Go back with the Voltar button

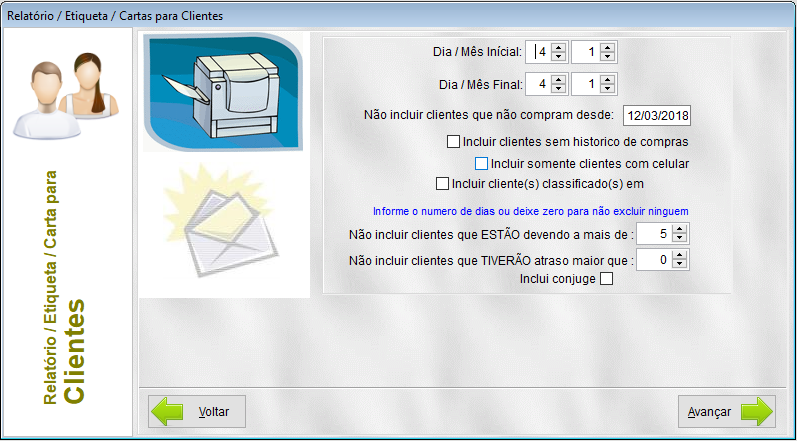click(x=197, y=412)
